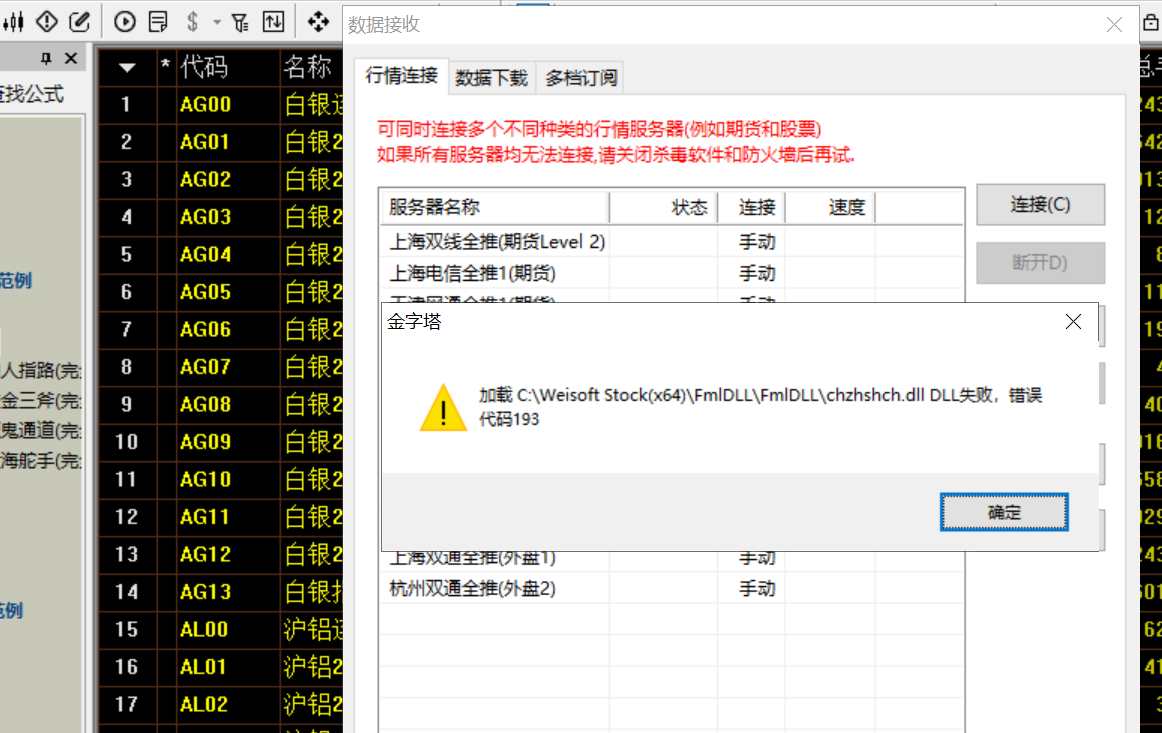Close the 金字塔 error dialog
The height and width of the screenshot is (733, 1162).
tap(1073, 322)
